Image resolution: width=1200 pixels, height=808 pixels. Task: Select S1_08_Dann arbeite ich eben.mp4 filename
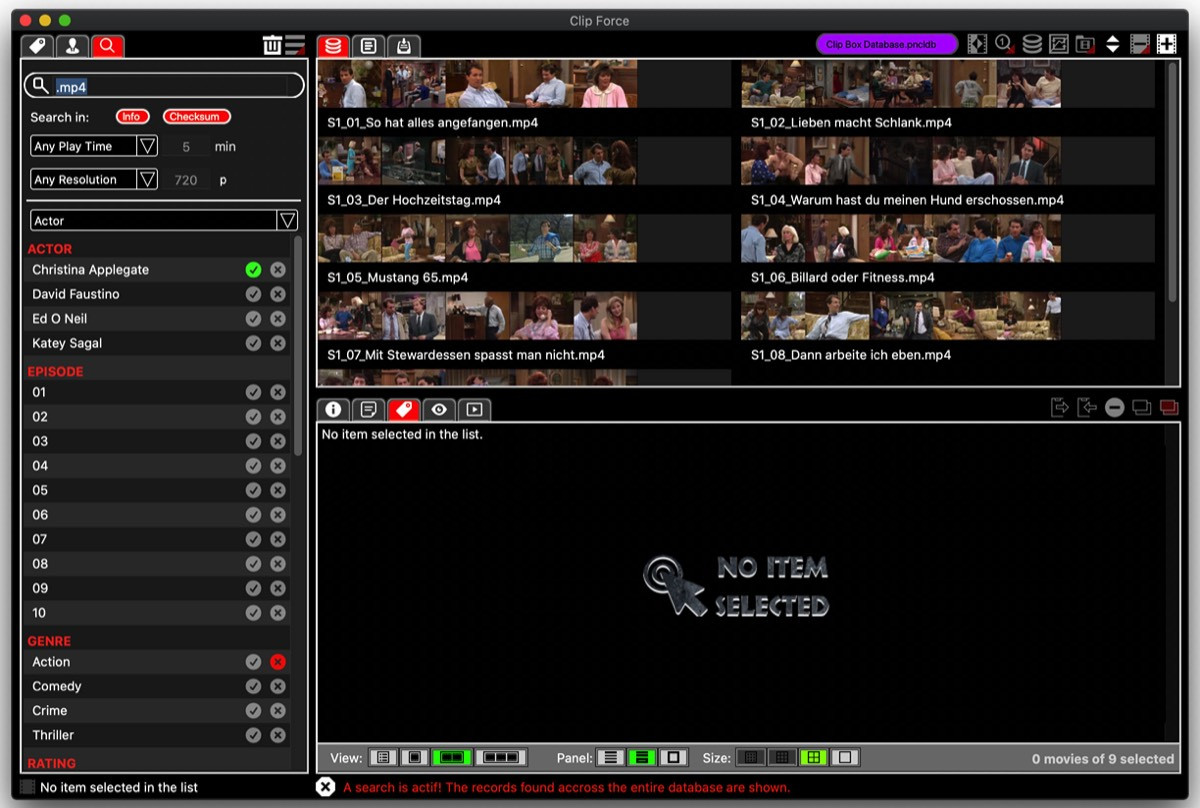(x=851, y=355)
